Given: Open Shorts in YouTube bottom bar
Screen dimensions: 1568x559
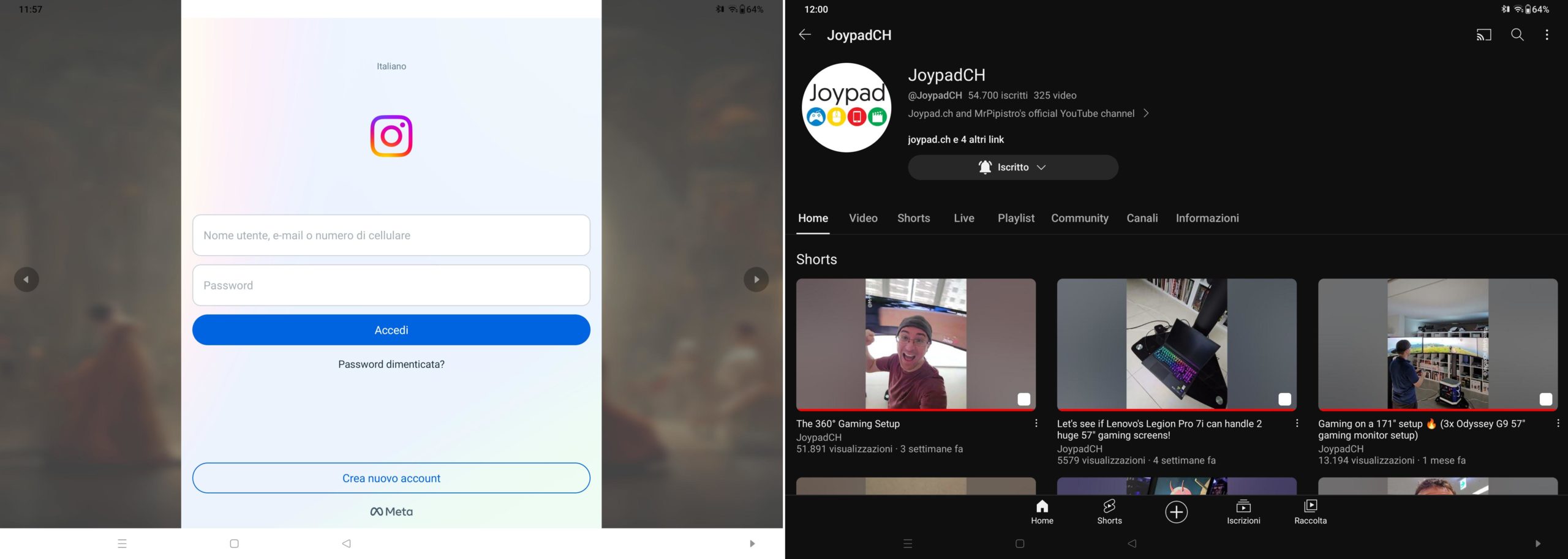Looking at the screenshot, I should pyautogui.click(x=1109, y=512).
